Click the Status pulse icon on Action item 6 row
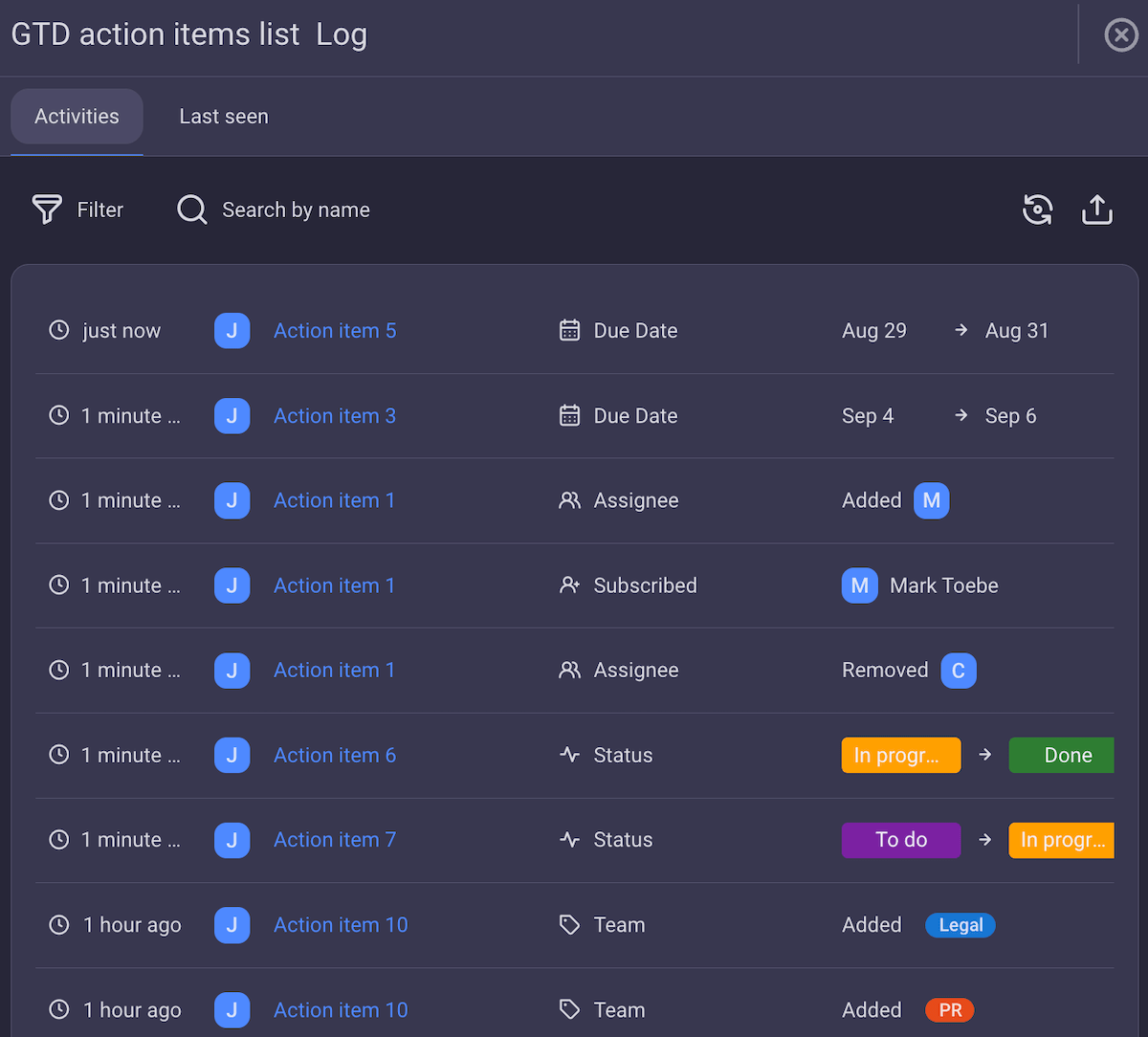 (x=570, y=755)
